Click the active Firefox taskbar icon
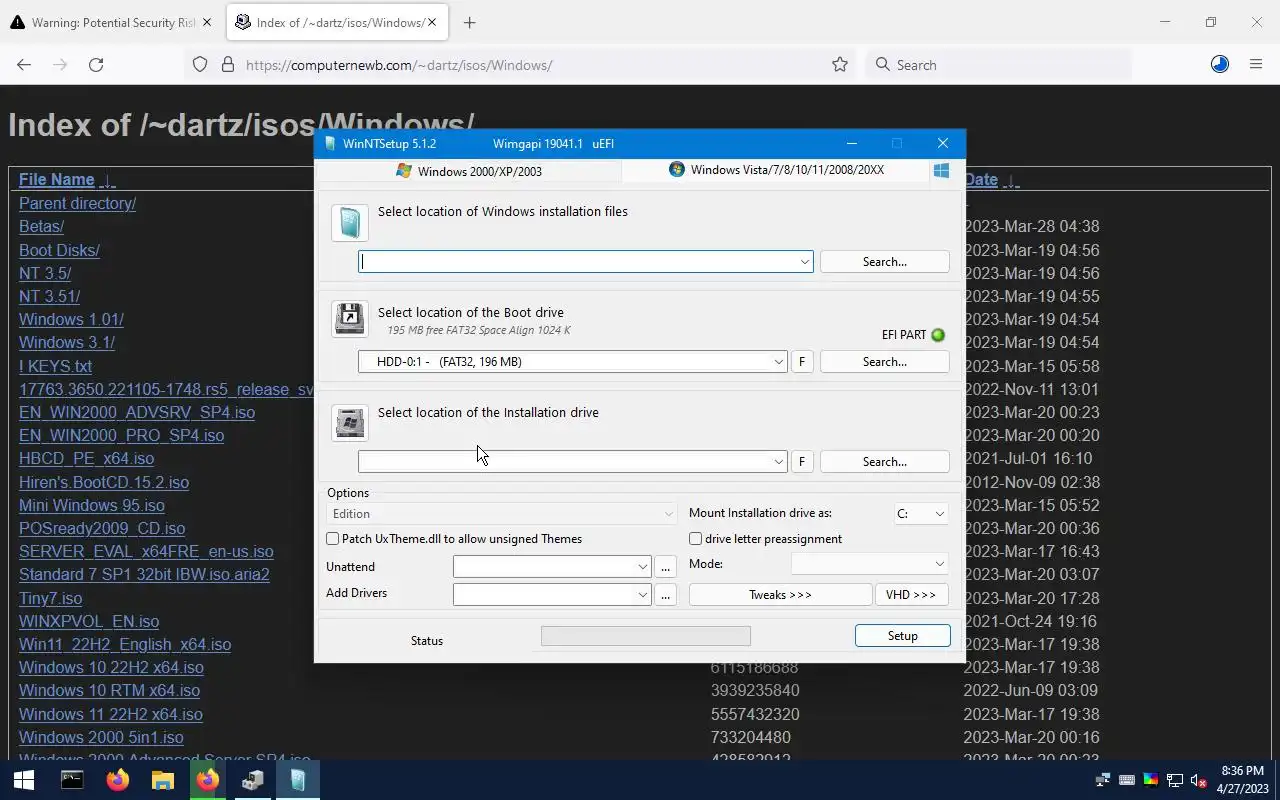Image resolution: width=1280 pixels, height=800 pixels. [x=207, y=780]
